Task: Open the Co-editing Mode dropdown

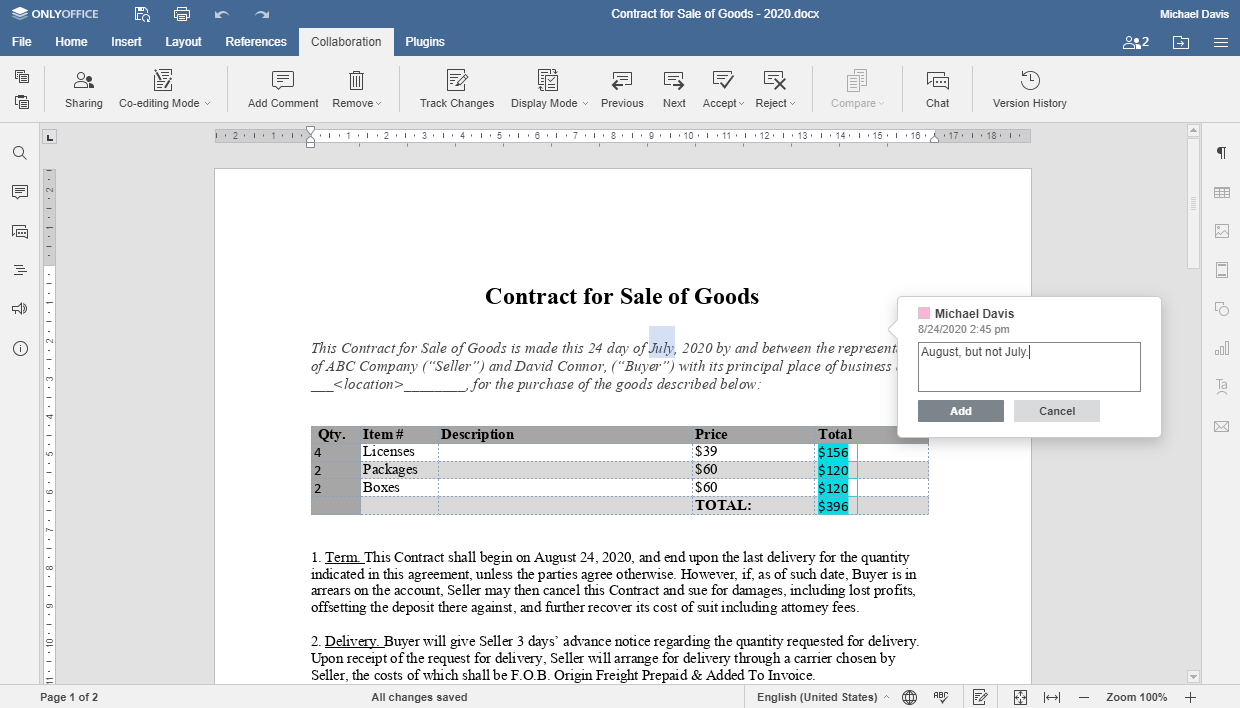Action: (164, 88)
